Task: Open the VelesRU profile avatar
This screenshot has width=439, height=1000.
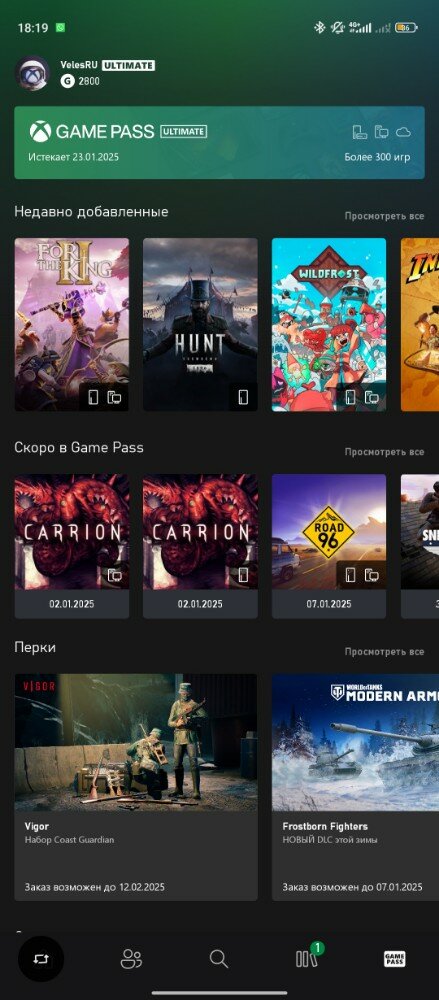Action: pyautogui.click(x=33, y=73)
